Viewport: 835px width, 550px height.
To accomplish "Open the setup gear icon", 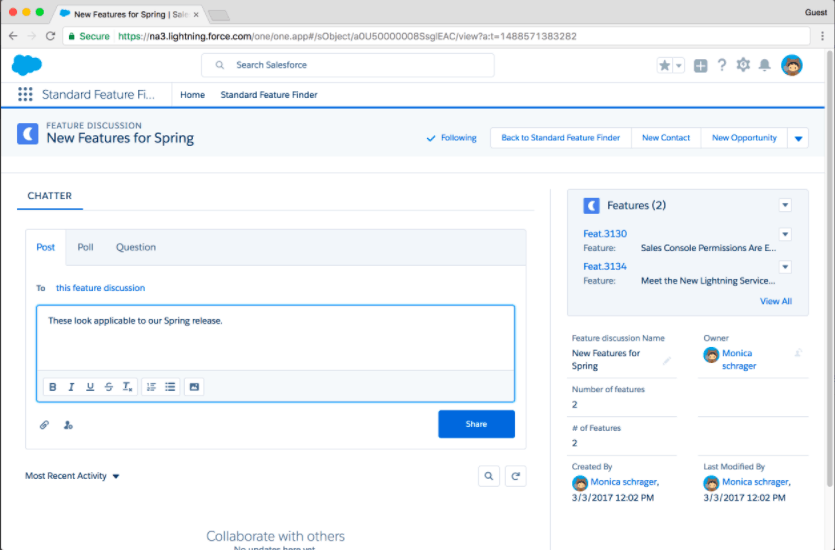I will (x=743, y=65).
